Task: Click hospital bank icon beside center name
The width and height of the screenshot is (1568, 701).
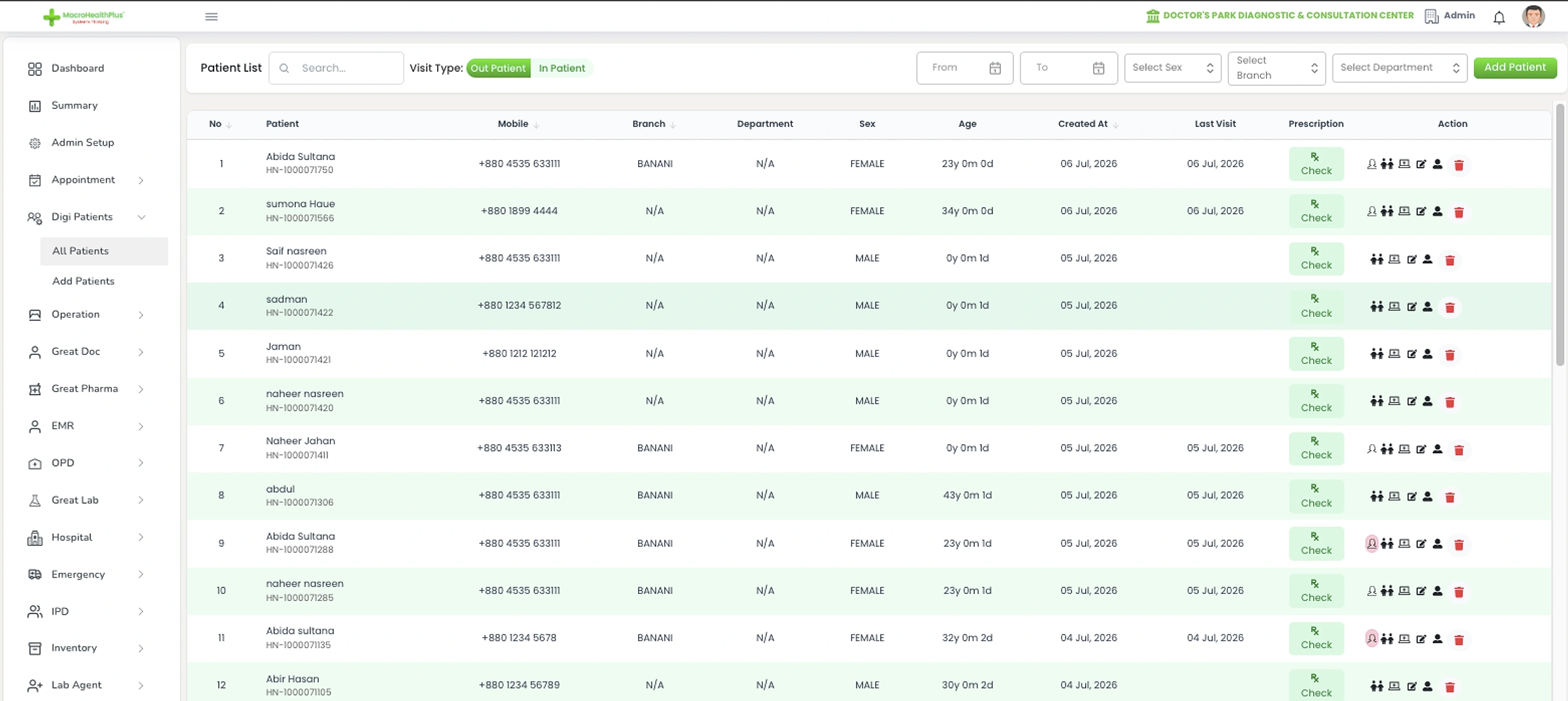Action: click(1153, 16)
